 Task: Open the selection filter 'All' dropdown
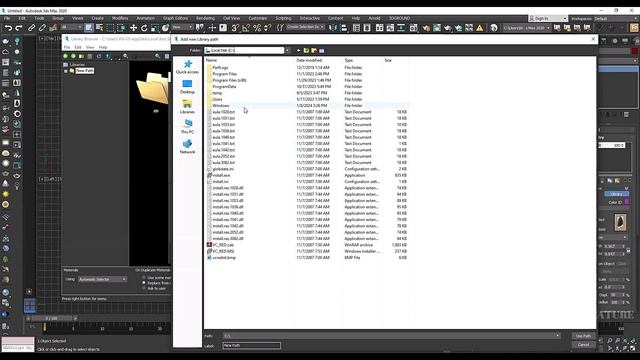click(71, 27)
